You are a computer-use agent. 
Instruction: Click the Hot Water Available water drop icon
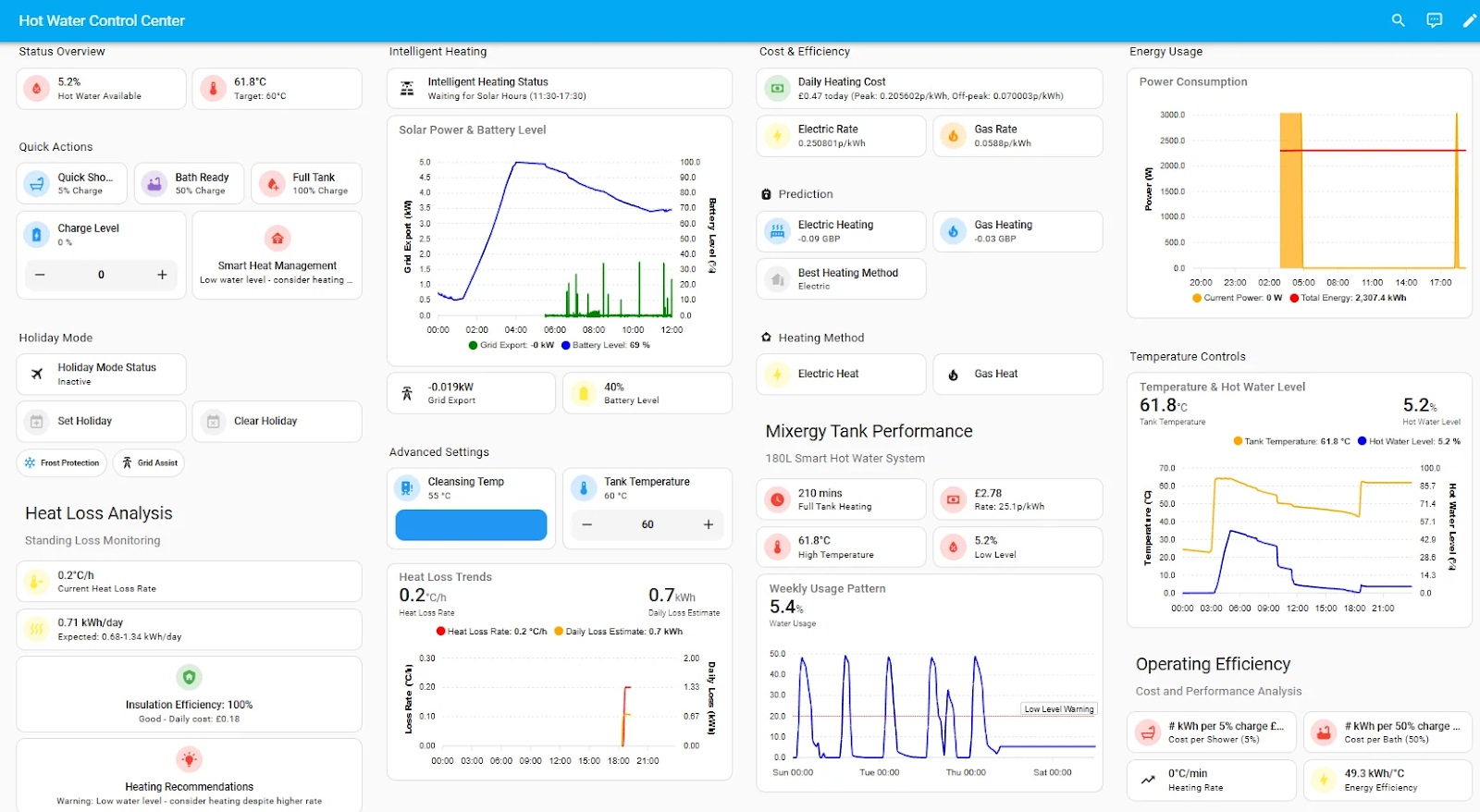click(x=36, y=89)
